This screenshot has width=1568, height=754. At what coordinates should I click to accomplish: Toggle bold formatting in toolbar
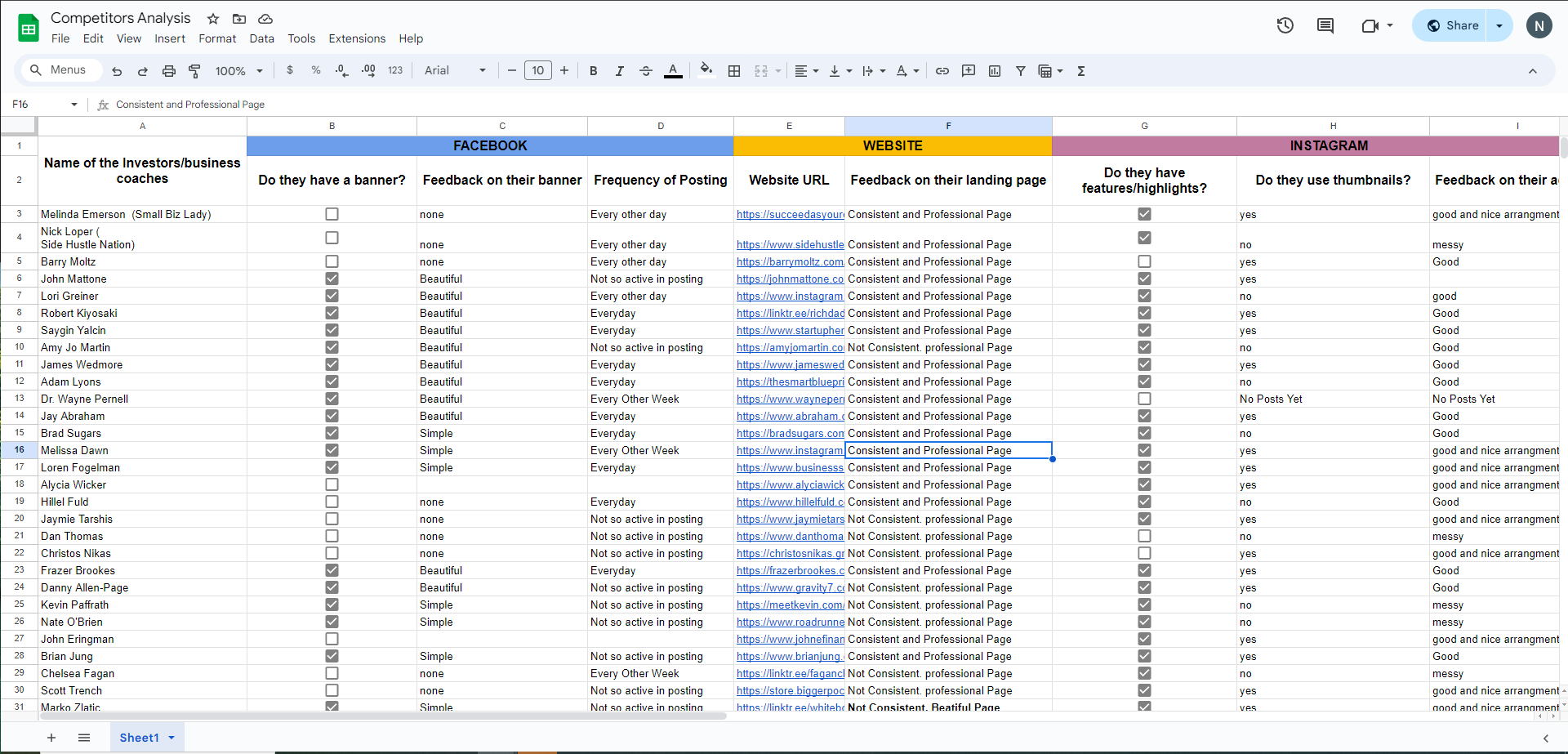tap(593, 71)
